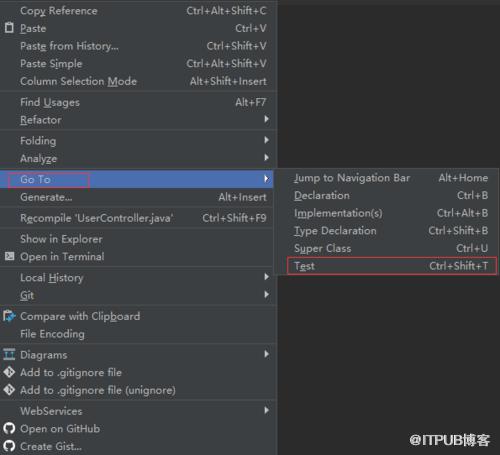The width and height of the screenshot is (500, 455).
Task: Select Add to .gitignore file
Action: [138, 373]
